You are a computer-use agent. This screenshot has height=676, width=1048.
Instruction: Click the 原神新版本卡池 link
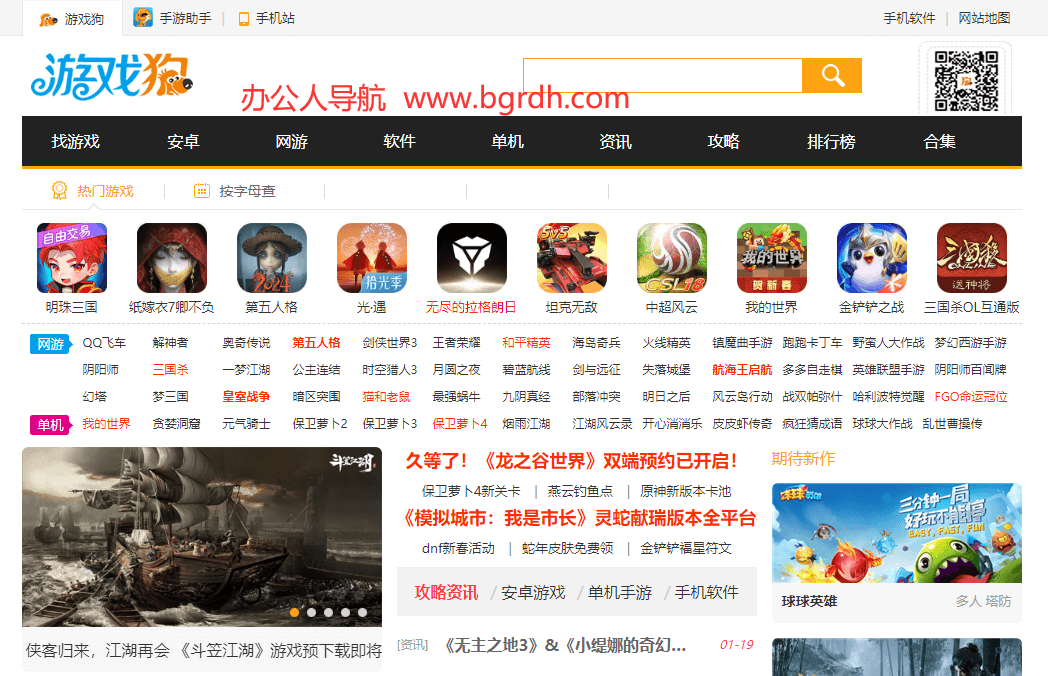(686, 491)
